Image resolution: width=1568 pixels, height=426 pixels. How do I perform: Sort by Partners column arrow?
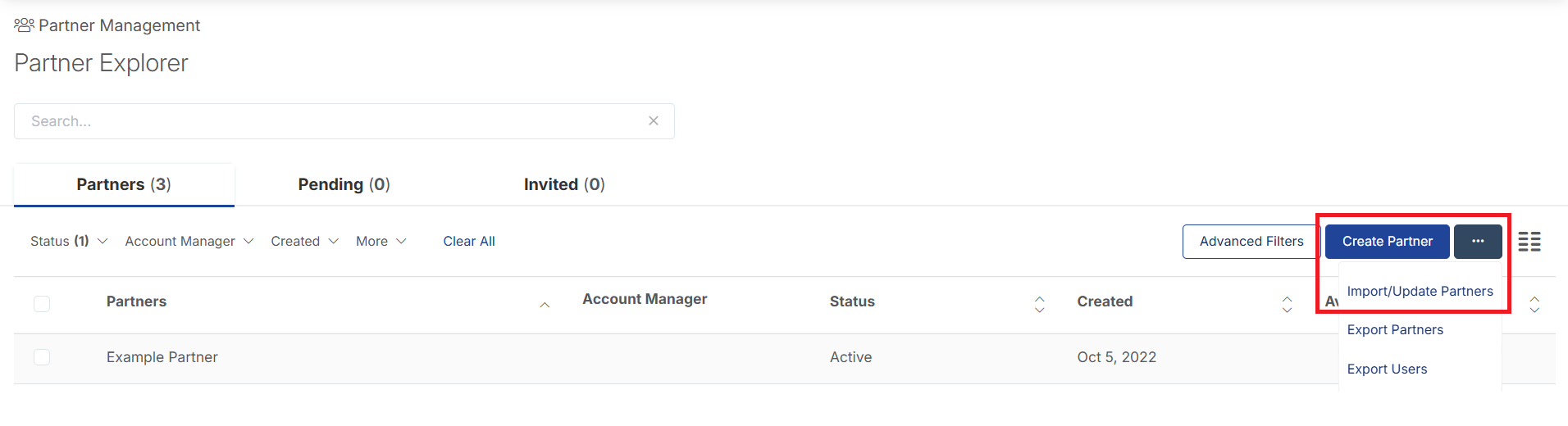tap(545, 305)
